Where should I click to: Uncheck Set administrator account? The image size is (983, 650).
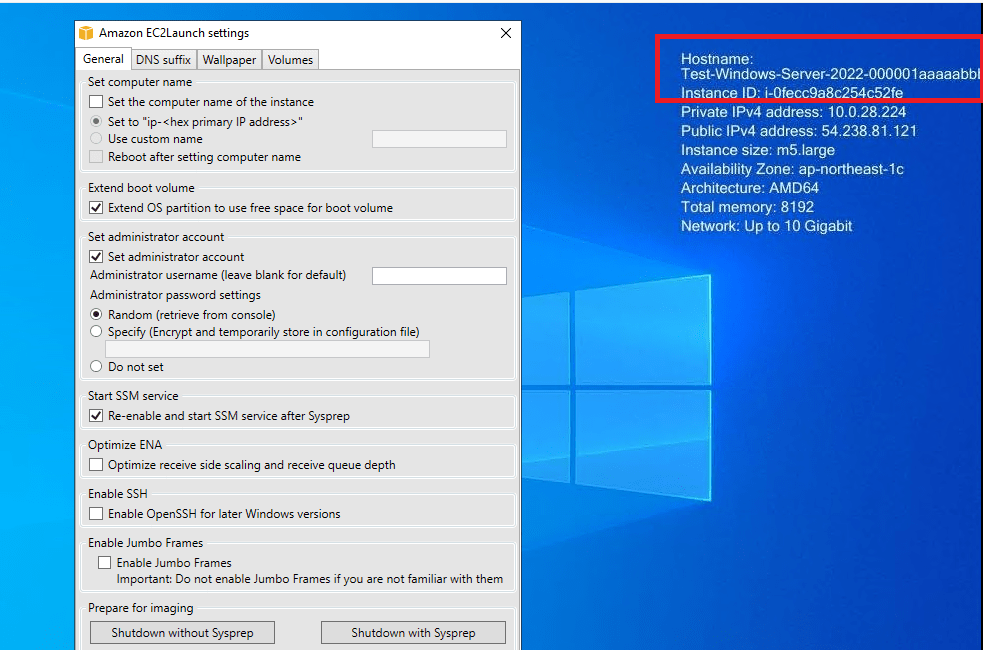96,256
